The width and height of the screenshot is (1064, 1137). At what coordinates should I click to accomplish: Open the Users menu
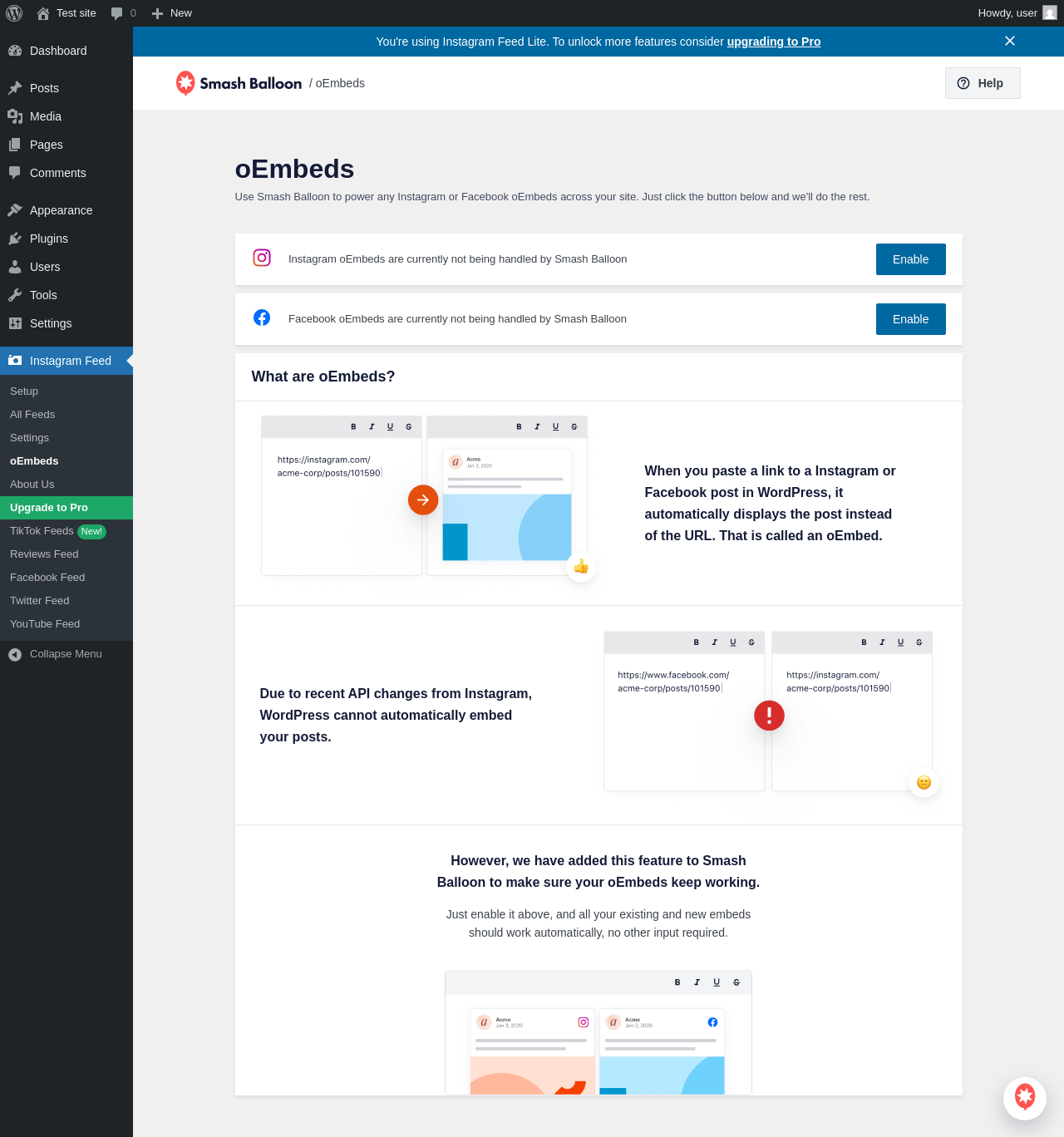[x=66, y=267]
